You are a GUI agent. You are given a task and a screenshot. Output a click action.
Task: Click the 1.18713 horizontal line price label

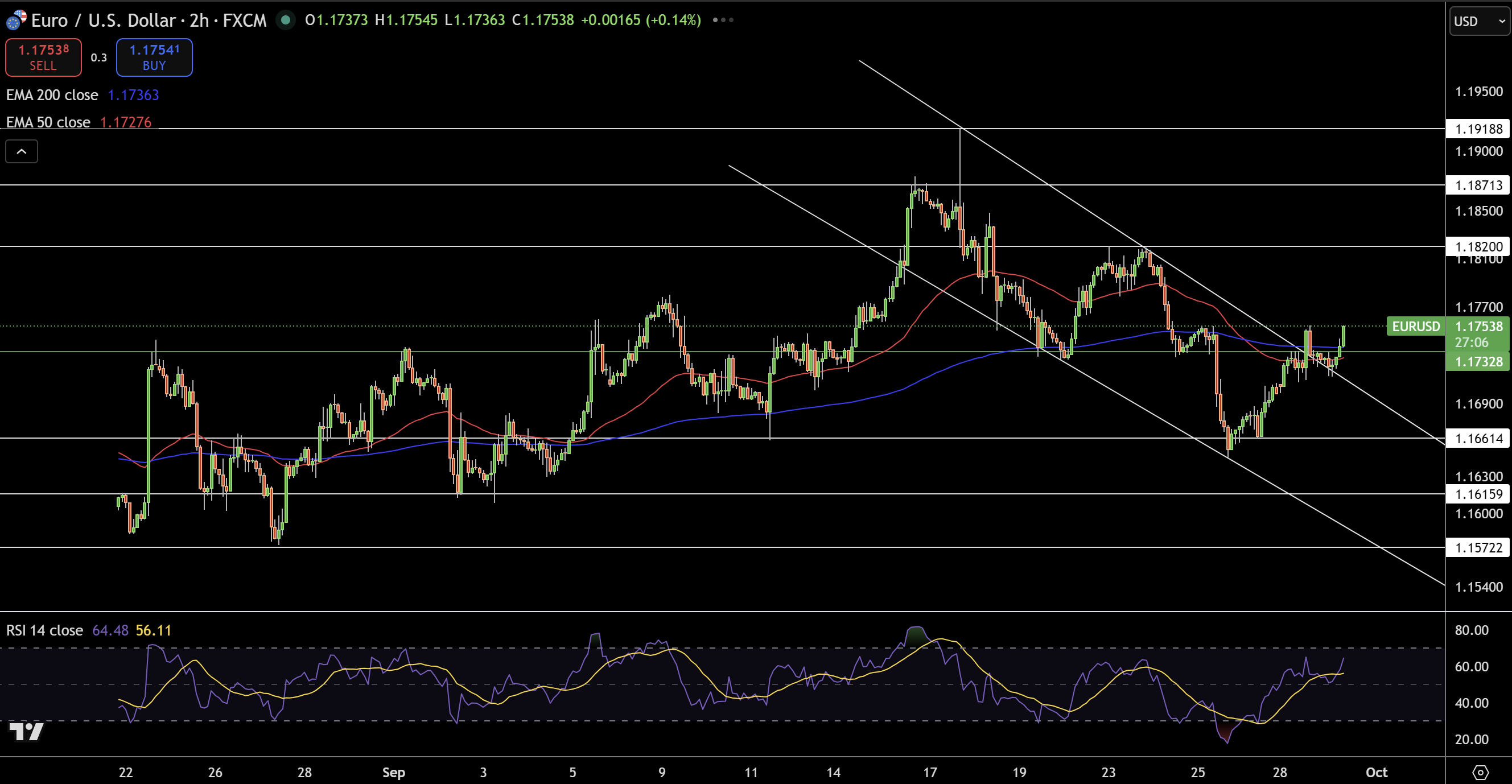(x=1478, y=185)
